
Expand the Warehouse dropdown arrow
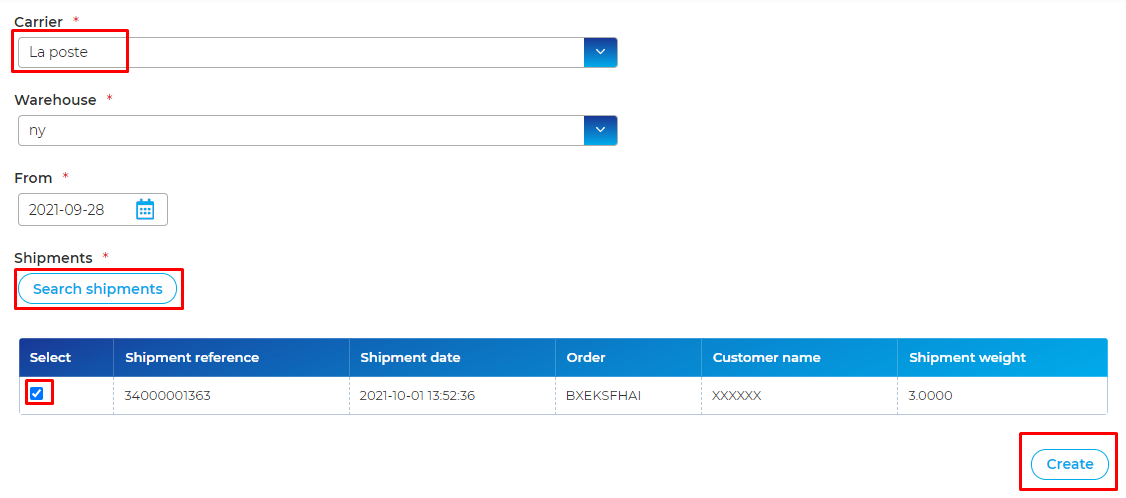[x=600, y=131]
